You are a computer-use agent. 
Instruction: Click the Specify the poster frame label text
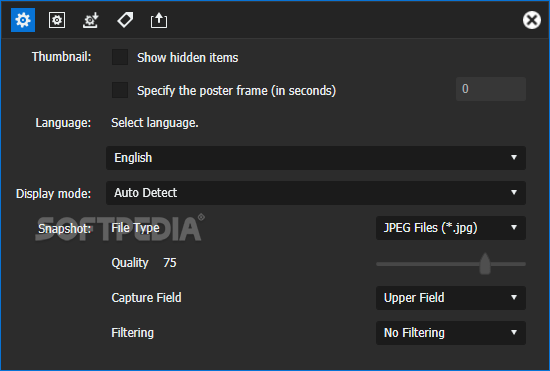point(236,91)
